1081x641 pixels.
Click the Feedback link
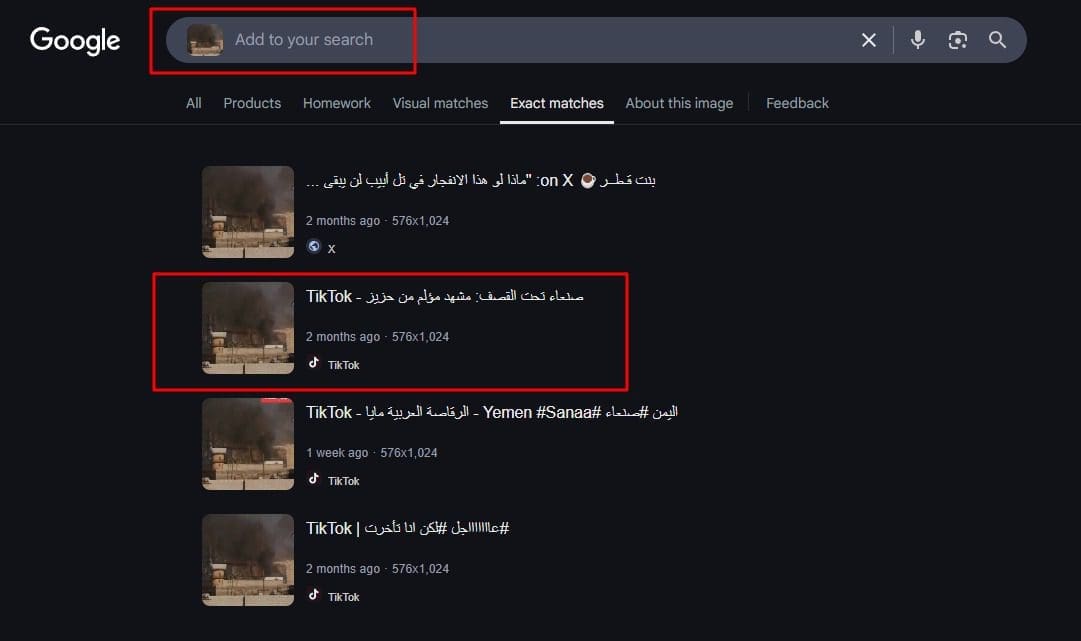[797, 103]
